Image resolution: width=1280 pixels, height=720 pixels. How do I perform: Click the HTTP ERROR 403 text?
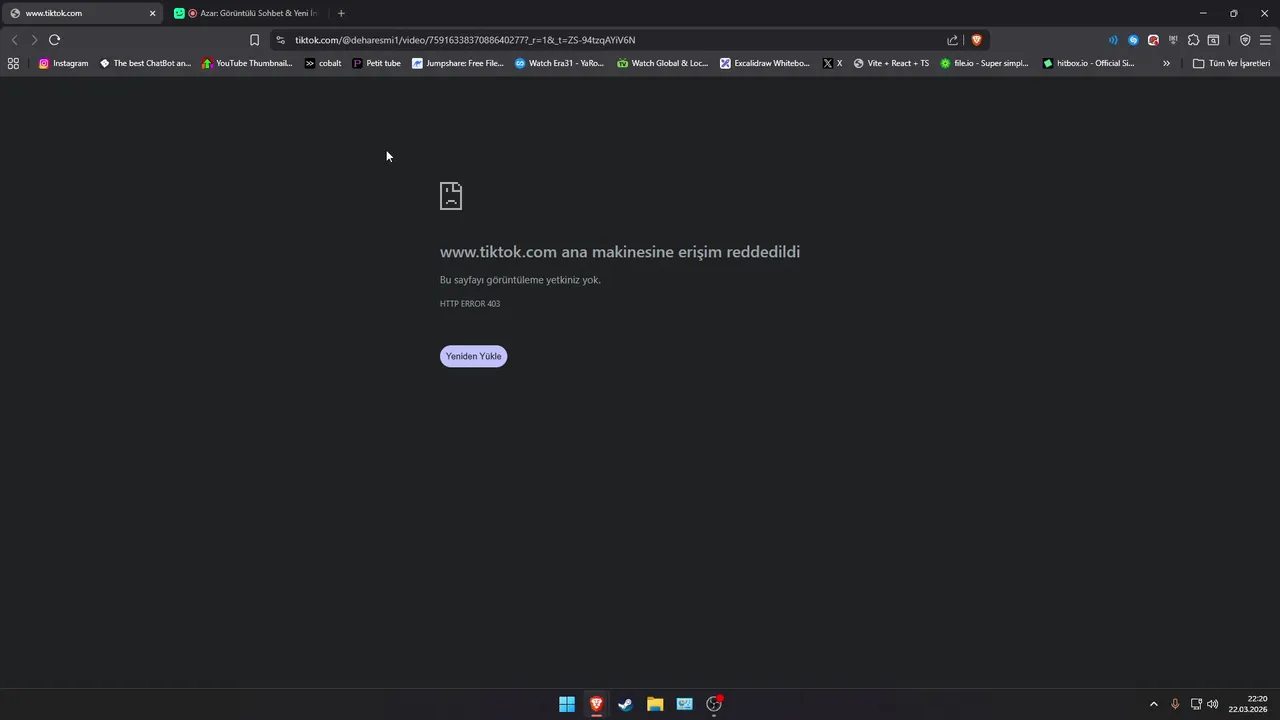coord(470,304)
